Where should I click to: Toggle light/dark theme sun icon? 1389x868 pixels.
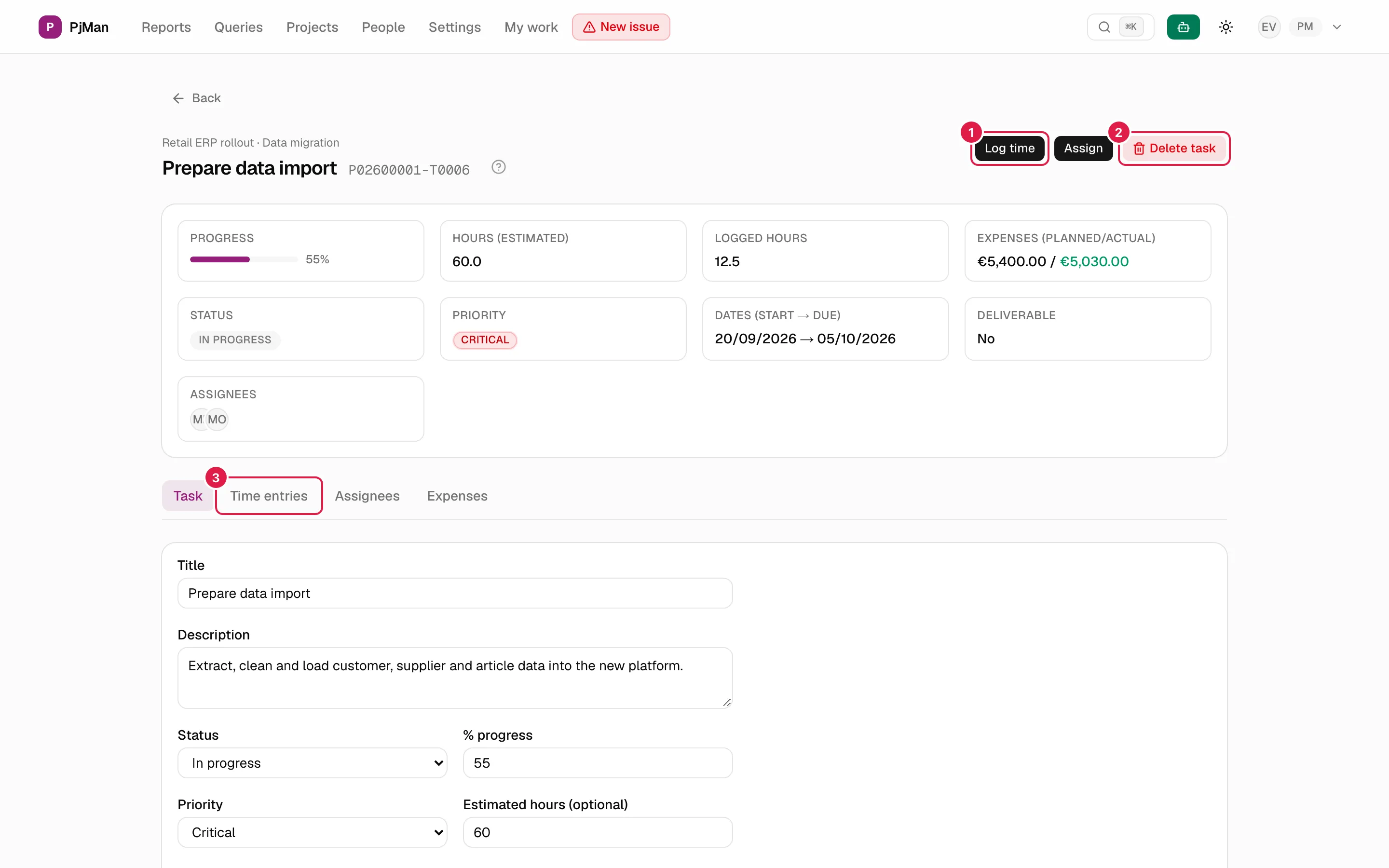1226,27
